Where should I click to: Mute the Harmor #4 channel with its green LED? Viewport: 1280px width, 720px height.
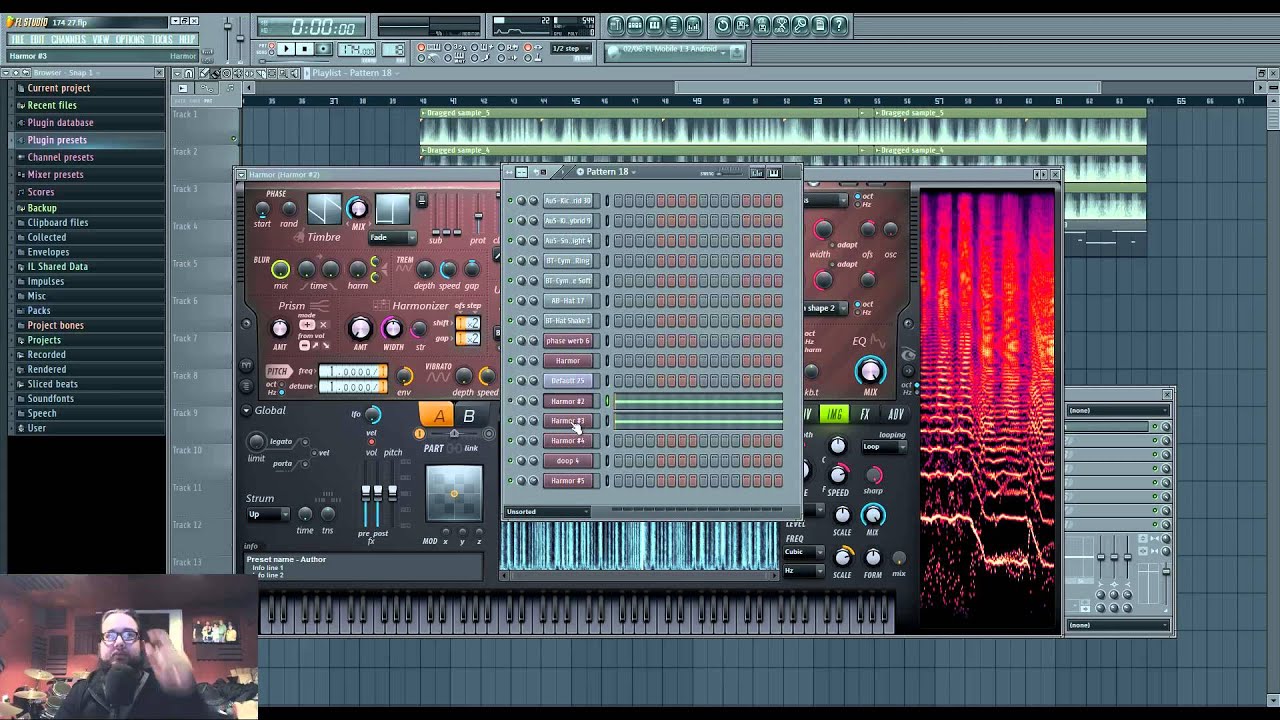click(x=510, y=441)
